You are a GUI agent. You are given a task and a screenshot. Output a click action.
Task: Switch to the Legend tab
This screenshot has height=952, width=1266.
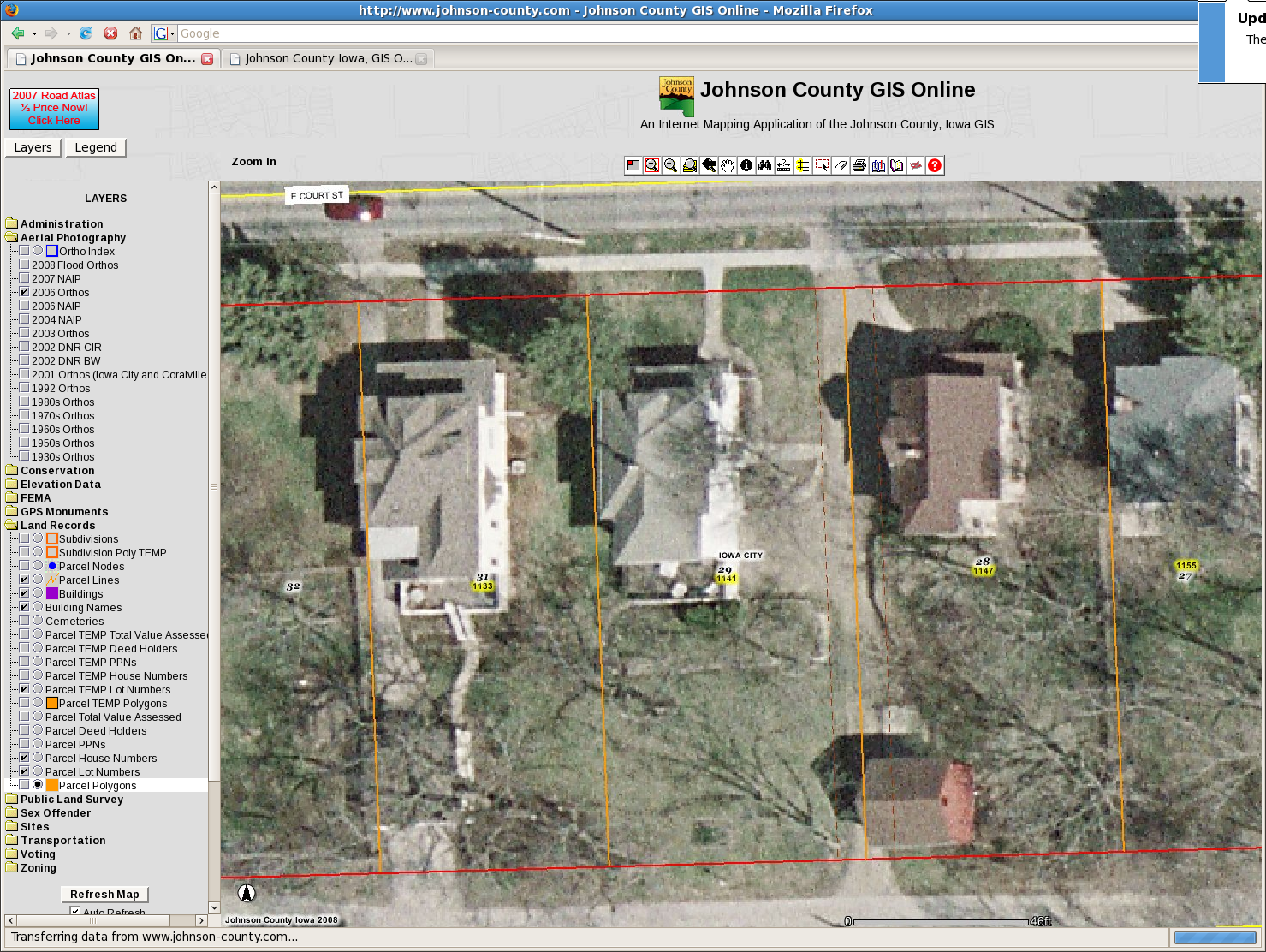tap(96, 147)
